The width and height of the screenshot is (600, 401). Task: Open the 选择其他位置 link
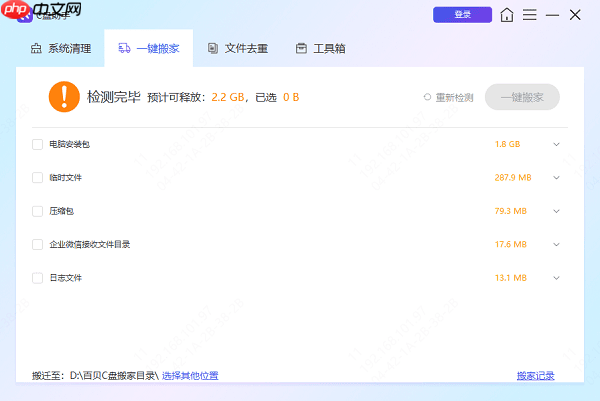click(x=190, y=376)
